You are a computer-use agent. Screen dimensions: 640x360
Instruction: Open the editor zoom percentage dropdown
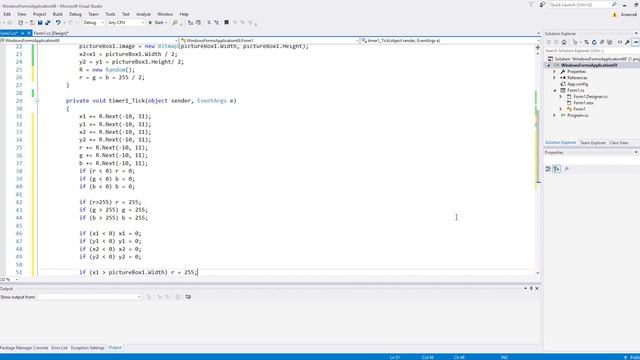[16, 280]
